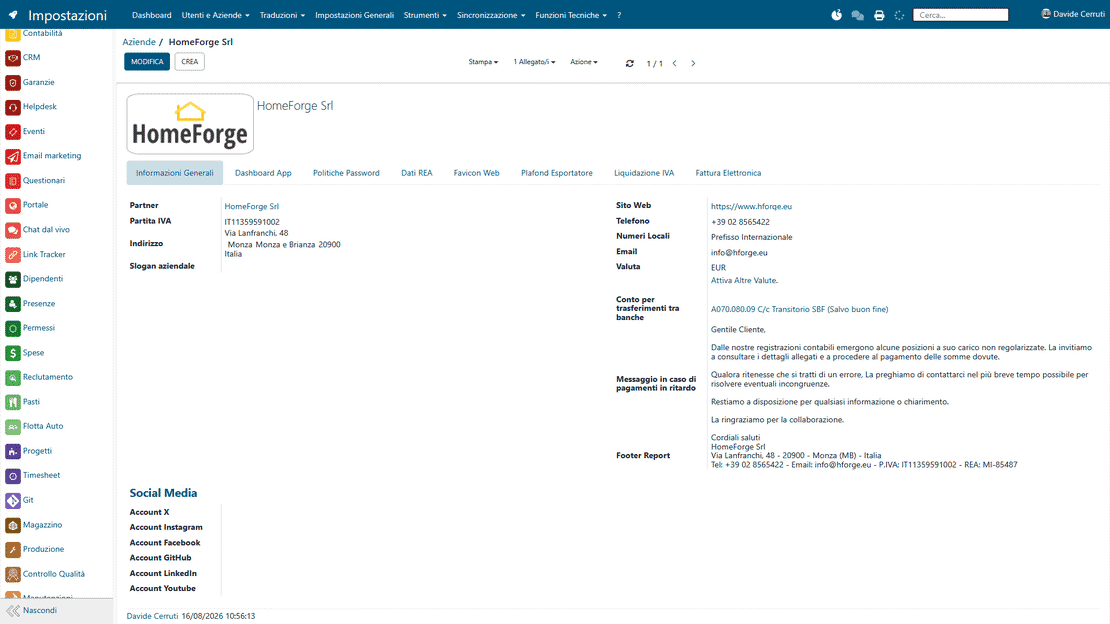1110x624 pixels.
Task: Click the question mark help menu
Action: (619, 15)
